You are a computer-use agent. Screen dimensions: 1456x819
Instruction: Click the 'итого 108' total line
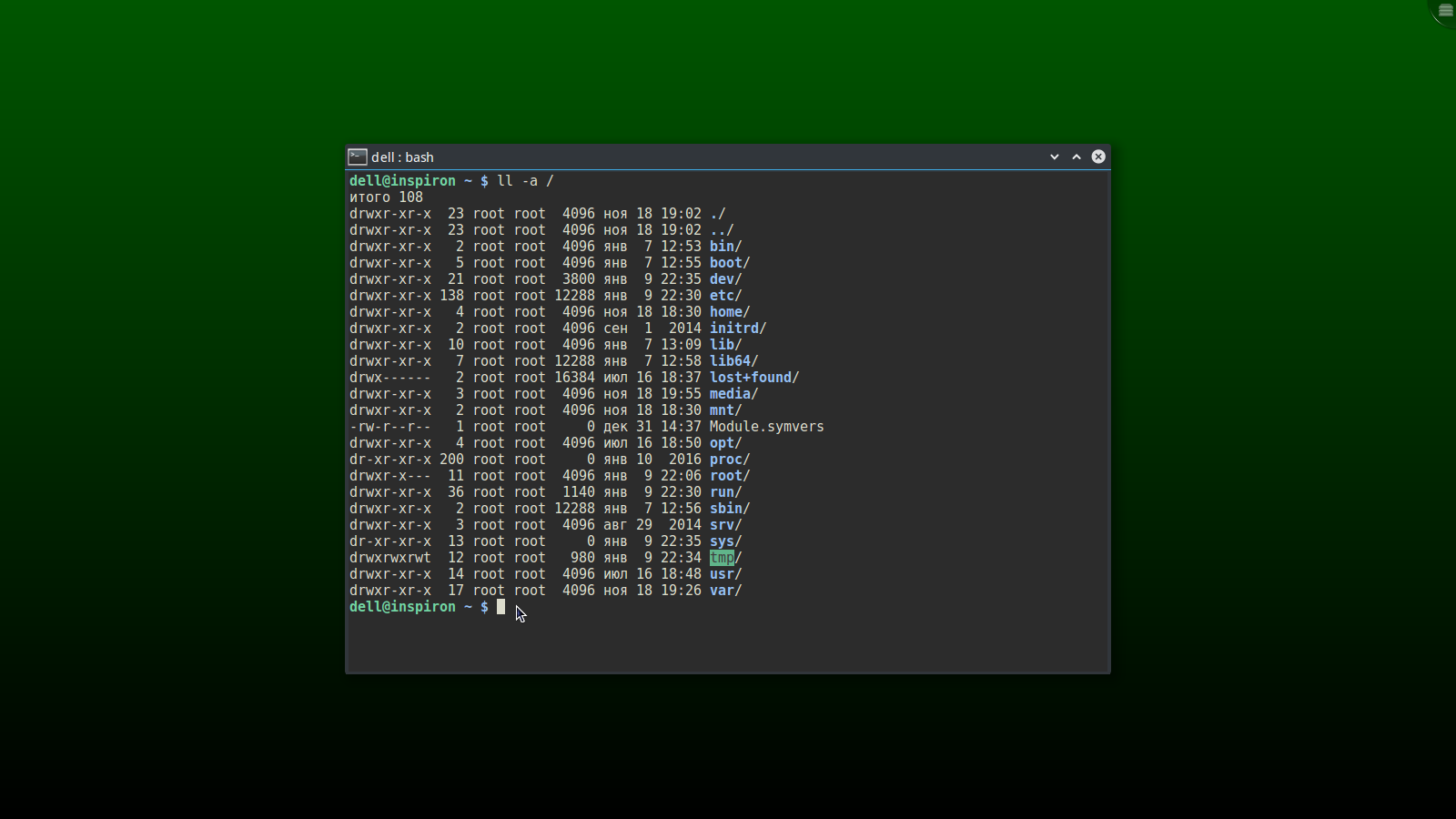click(x=386, y=197)
